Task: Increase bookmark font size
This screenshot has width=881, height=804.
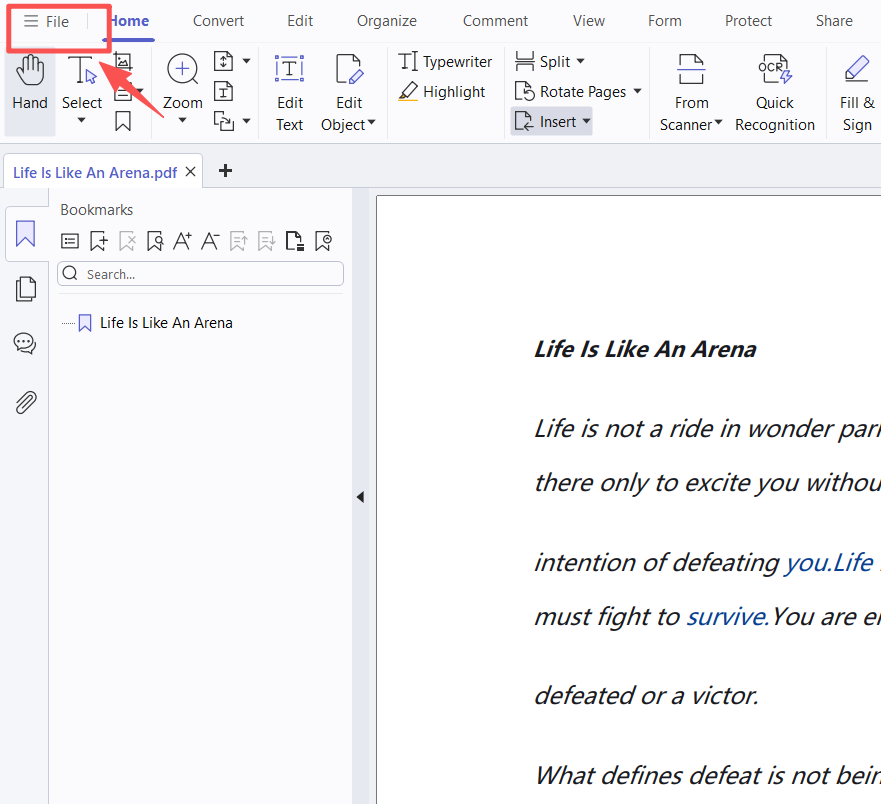Action: [x=182, y=241]
